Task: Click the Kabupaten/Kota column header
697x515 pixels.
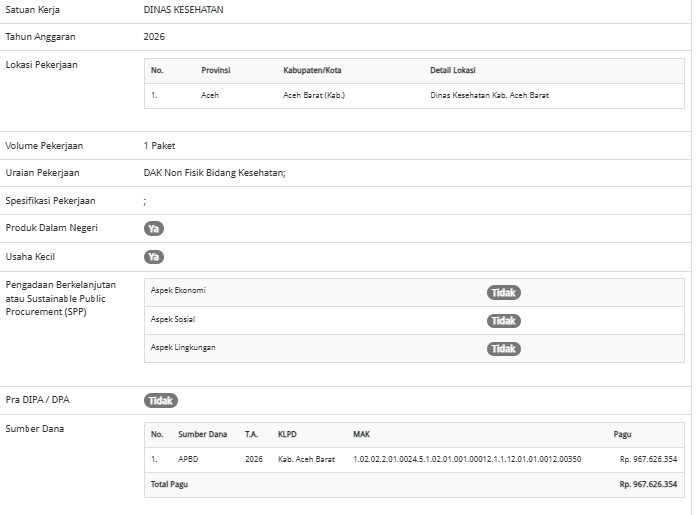Action: (313, 70)
